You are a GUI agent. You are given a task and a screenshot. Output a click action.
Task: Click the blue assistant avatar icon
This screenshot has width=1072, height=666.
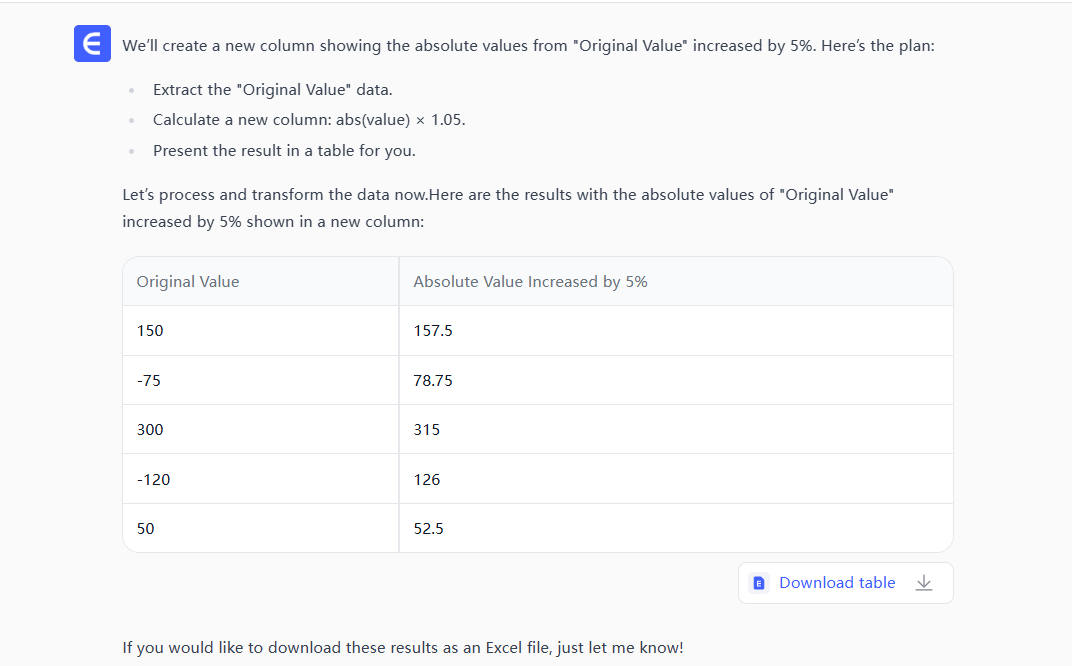click(x=92, y=44)
